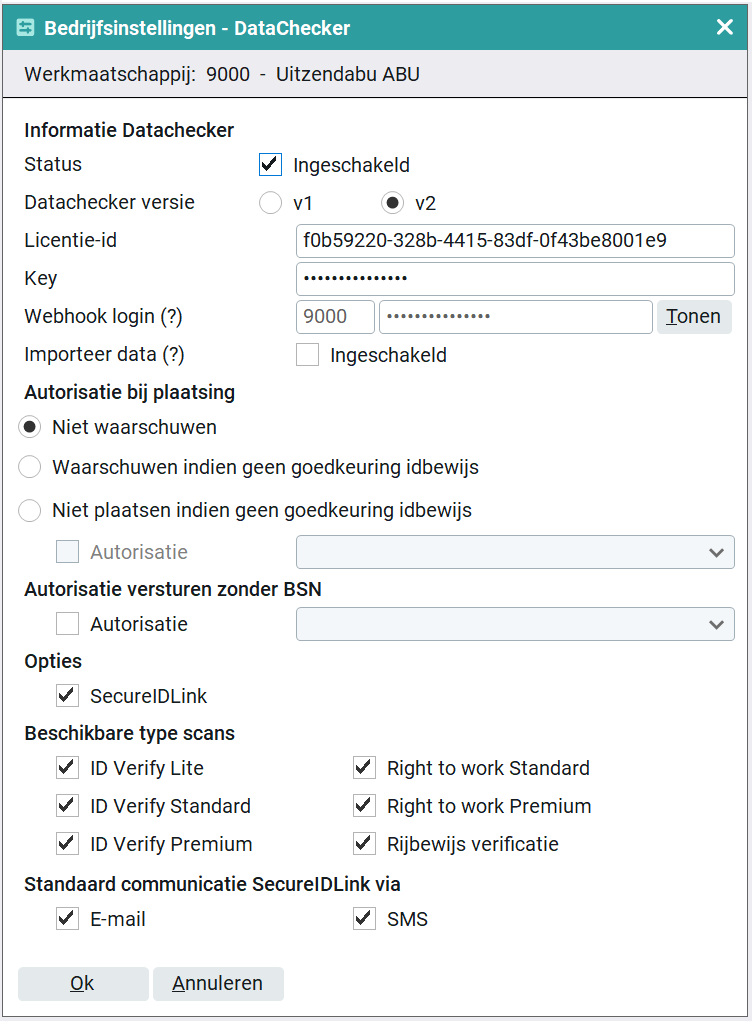Disable Rijbewijs verificatie scan type
This screenshot has height=1021, width=752.
pos(365,844)
